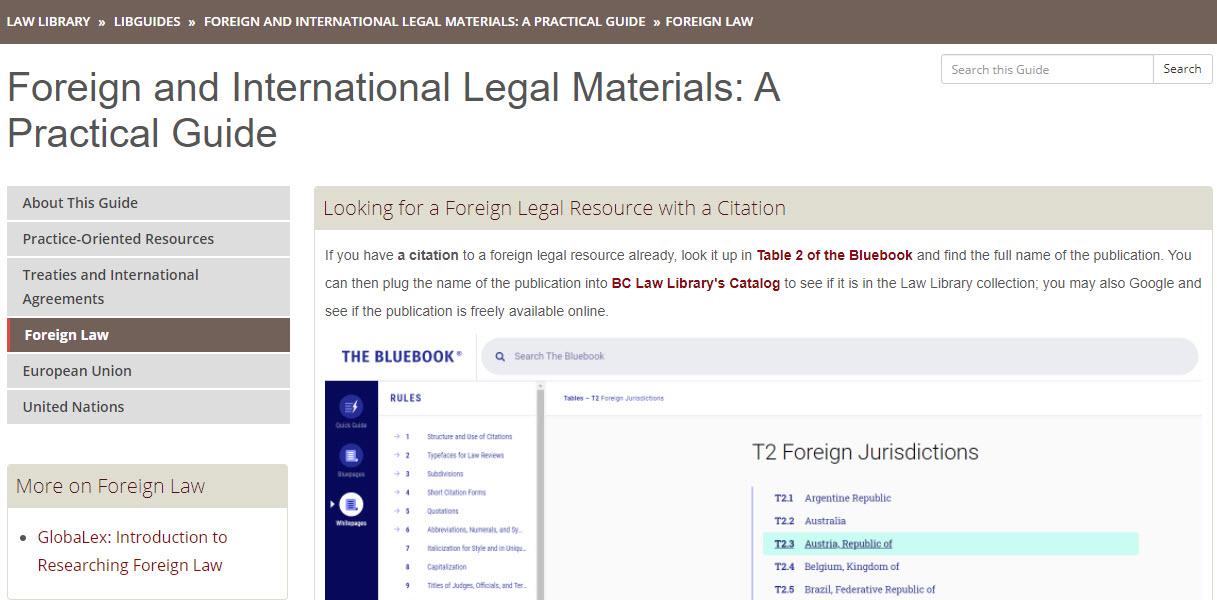Click Looking for a Foreign Legal Resource heading

click(554, 208)
